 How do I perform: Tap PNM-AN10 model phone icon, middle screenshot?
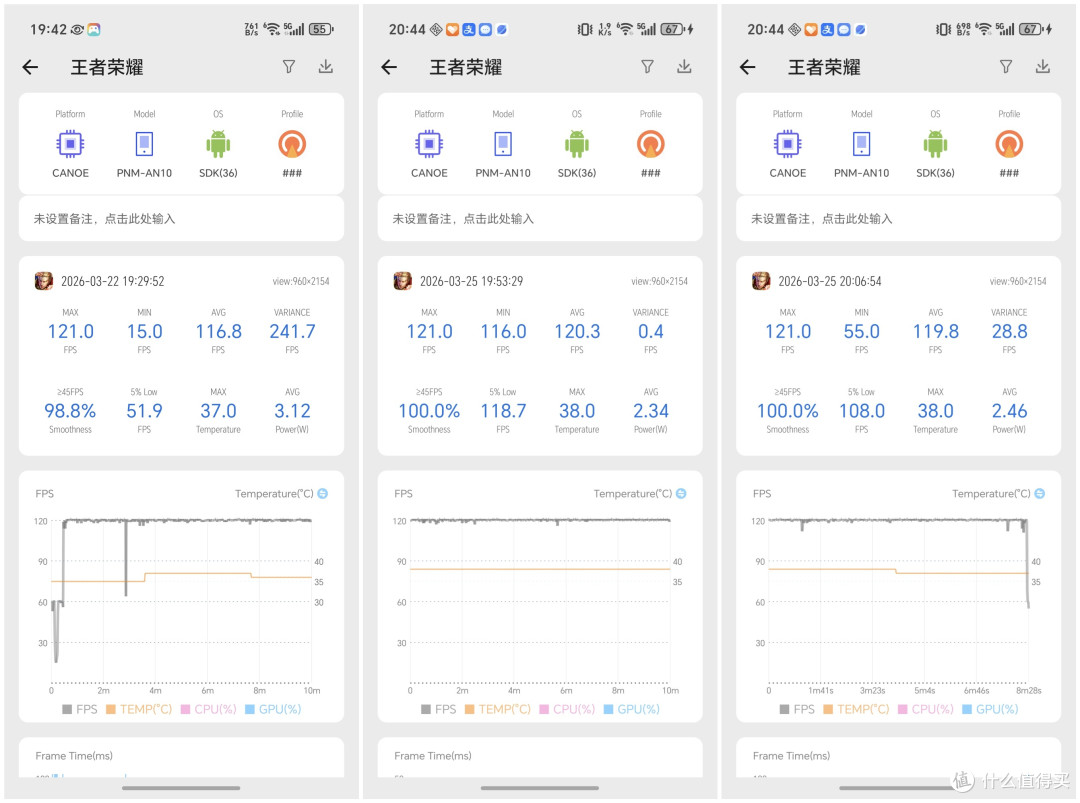(x=503, y=145)
